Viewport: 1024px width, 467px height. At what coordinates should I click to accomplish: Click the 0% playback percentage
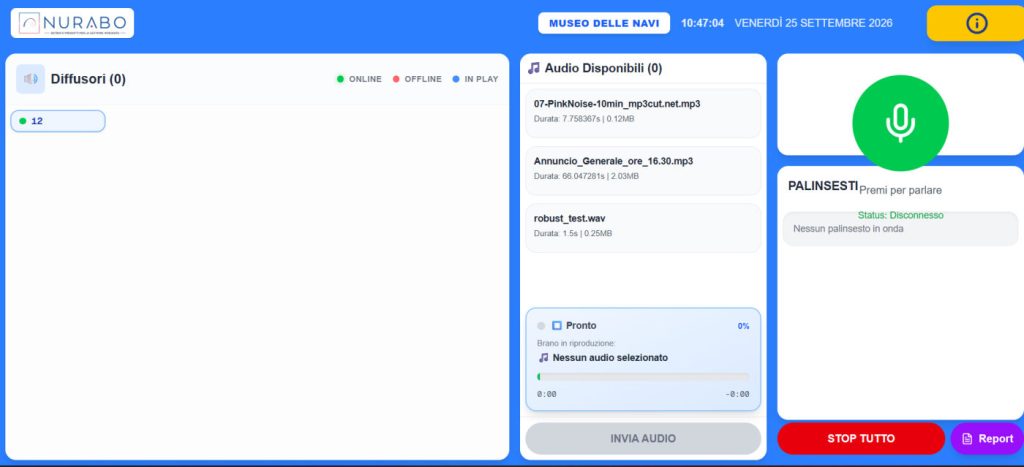tap(743, 326)
